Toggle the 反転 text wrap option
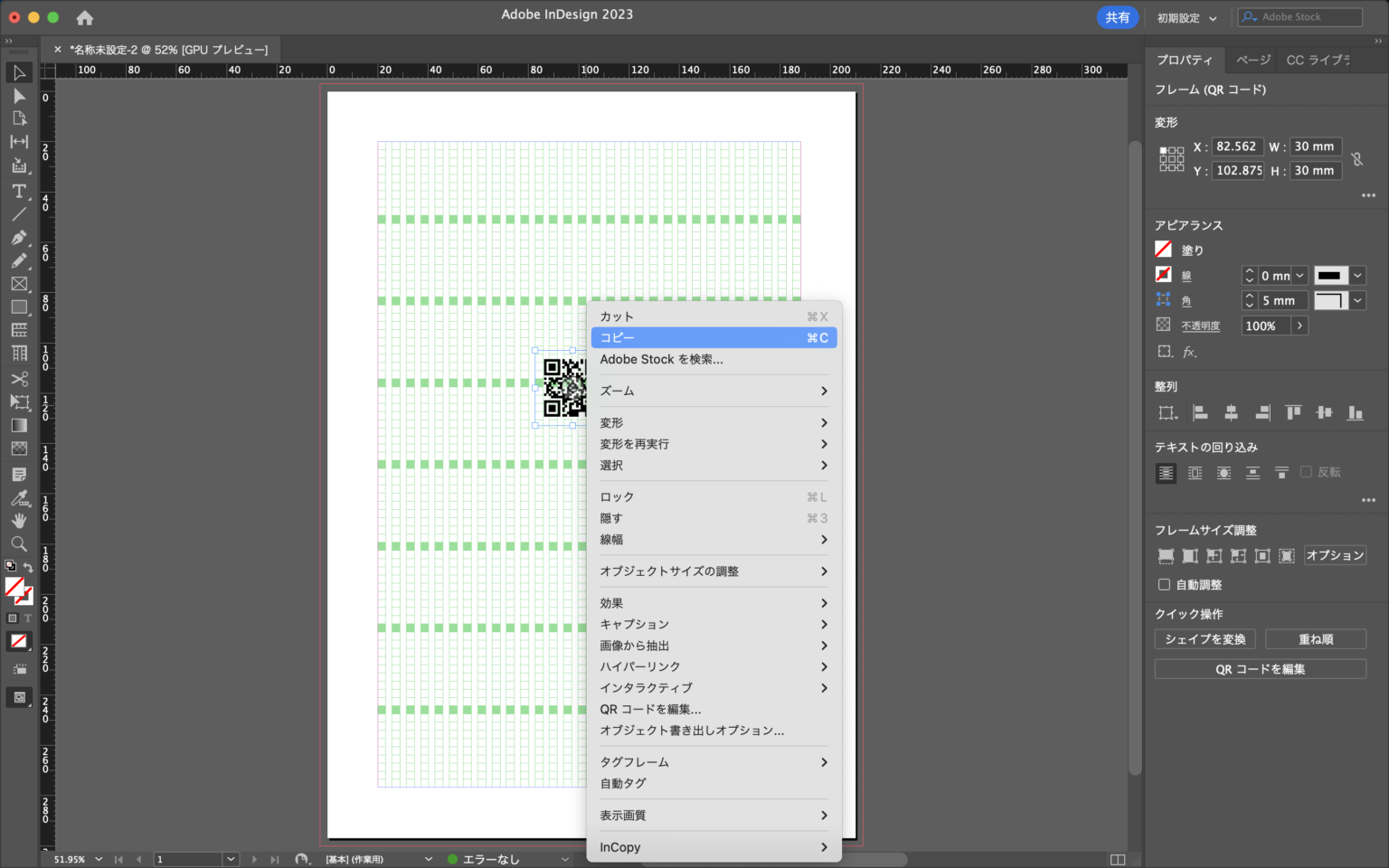Viewport: 1389px width, 868px height. (x=1306, y=471)
